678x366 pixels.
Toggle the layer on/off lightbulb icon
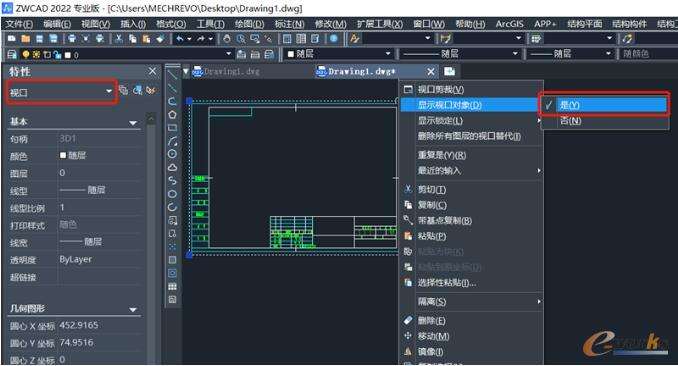coord(26,55)
